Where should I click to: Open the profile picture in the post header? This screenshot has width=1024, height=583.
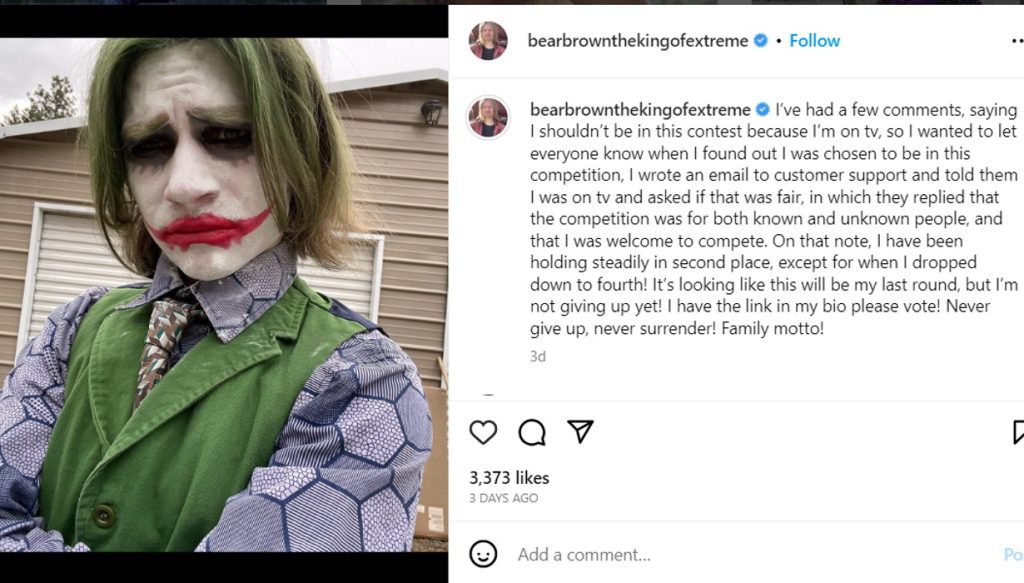click(x=488, y=41)
